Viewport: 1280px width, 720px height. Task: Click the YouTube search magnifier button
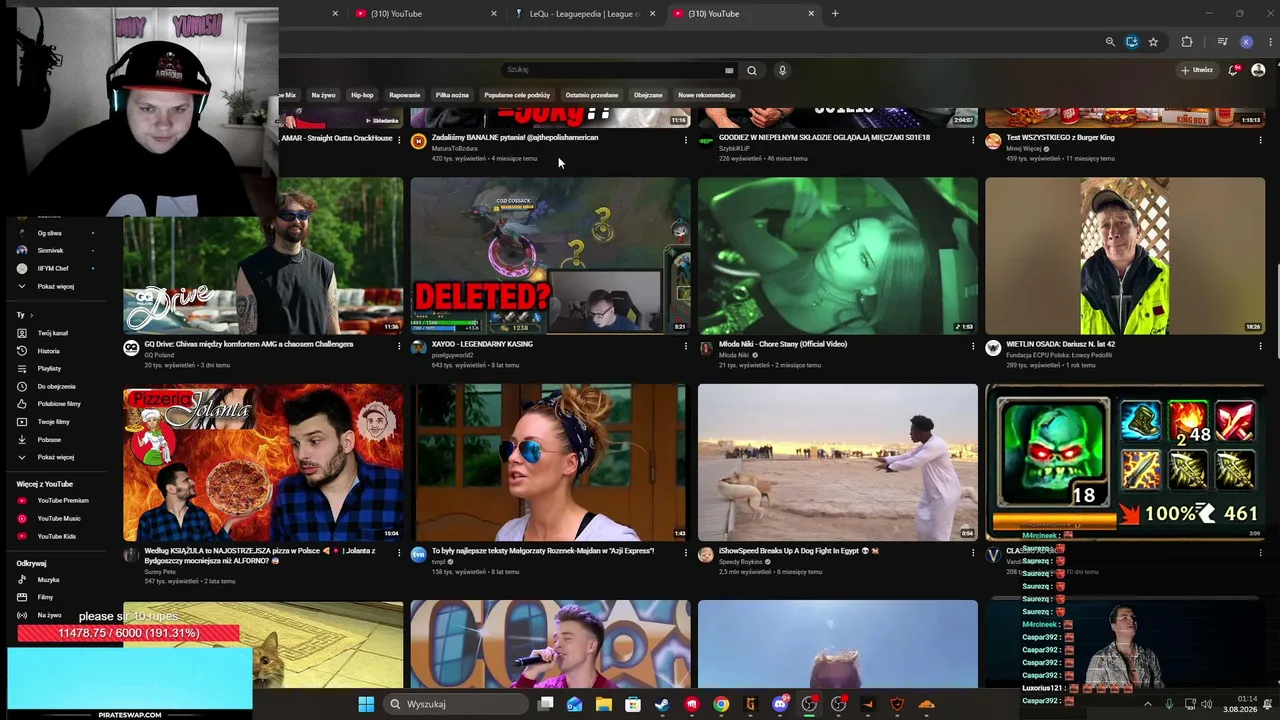(752, 70)
